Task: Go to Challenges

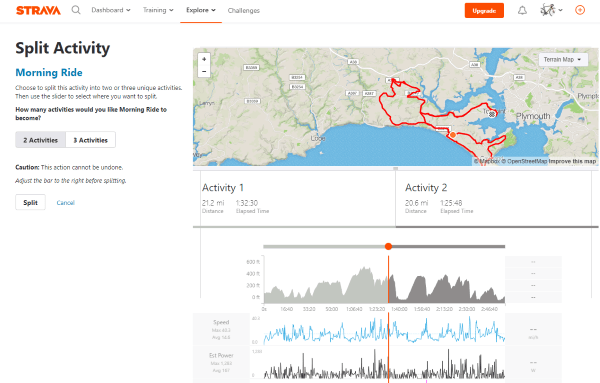Action: pos(244,11)
